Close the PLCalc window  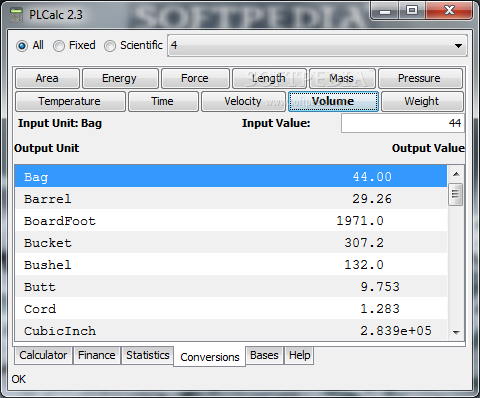[x=449, y=11]
